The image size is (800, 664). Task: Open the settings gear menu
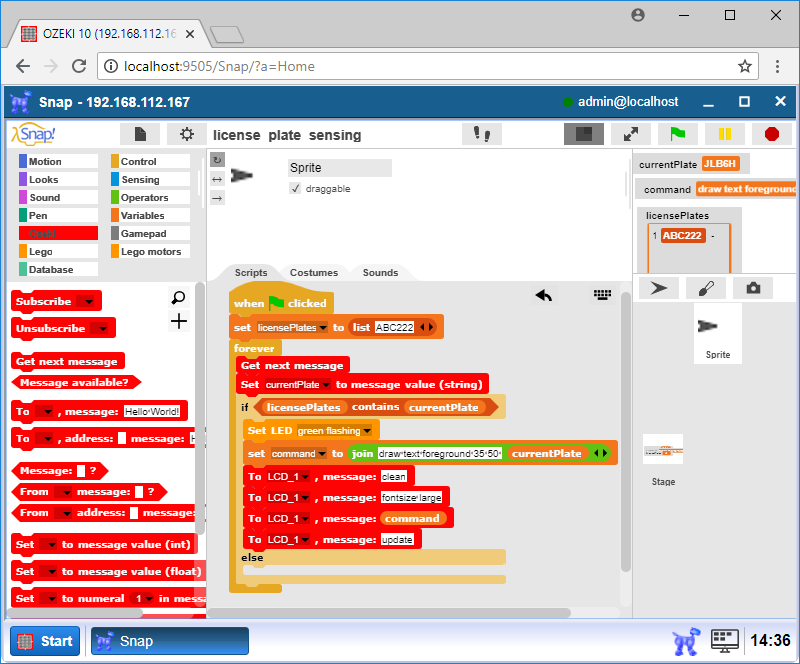point(187,134)
